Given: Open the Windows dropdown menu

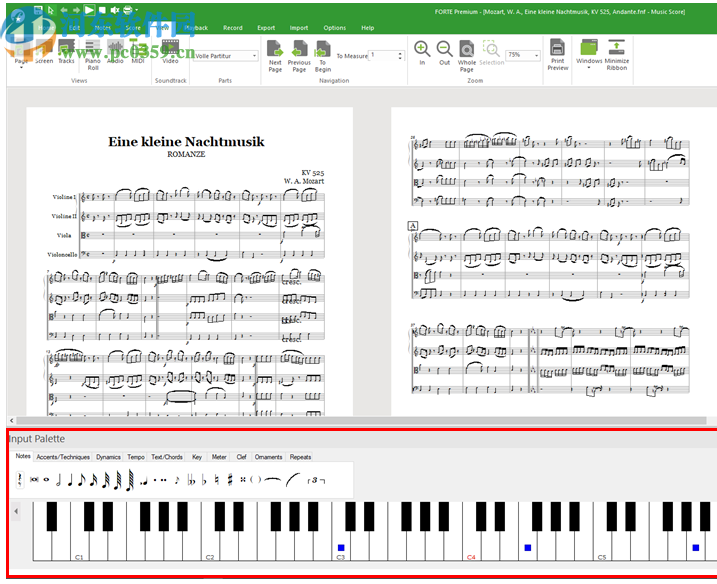Looking at the screenshot, I should (x=589, y=54).
